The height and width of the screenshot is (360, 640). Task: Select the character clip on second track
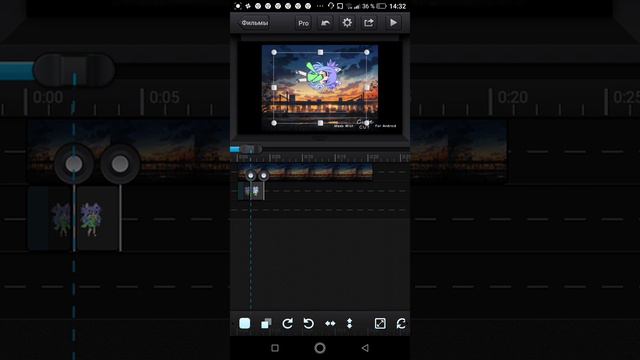coord(251,191)
